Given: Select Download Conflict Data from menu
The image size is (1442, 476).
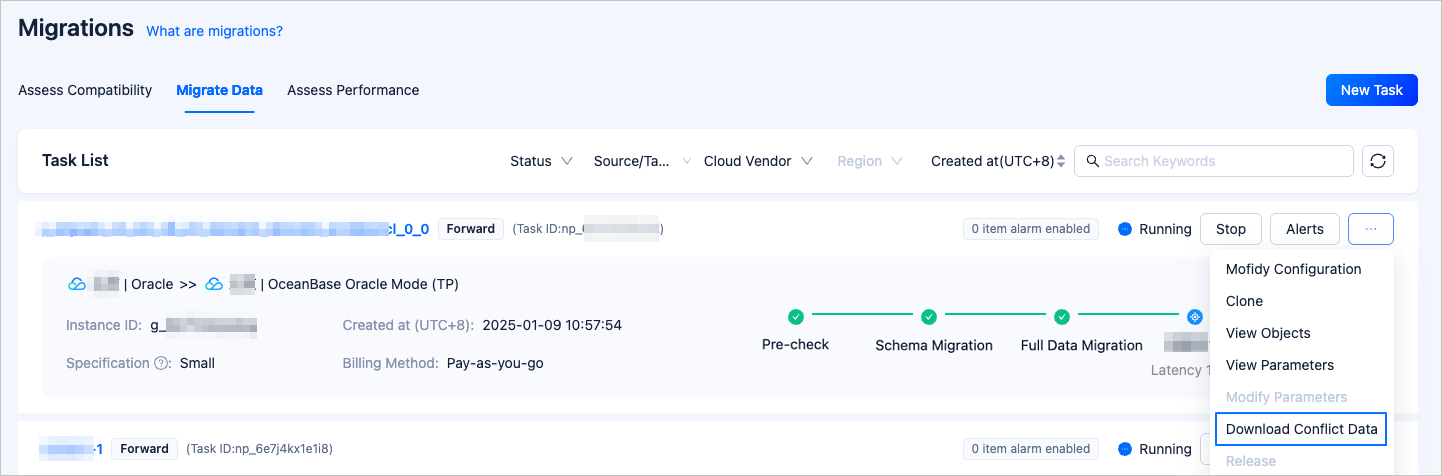Looking at the screenshot, I should coord(1301,429).
